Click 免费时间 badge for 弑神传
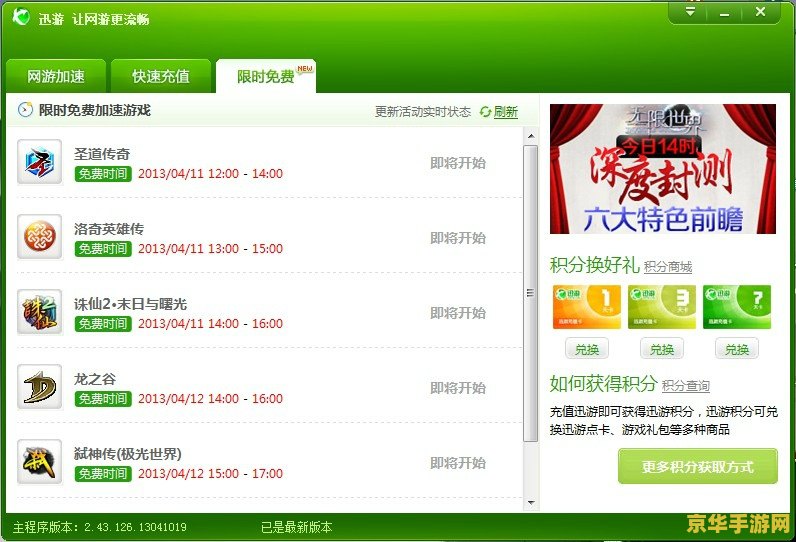The height and width of the screenshot is (542, 796). click(103, 474)
